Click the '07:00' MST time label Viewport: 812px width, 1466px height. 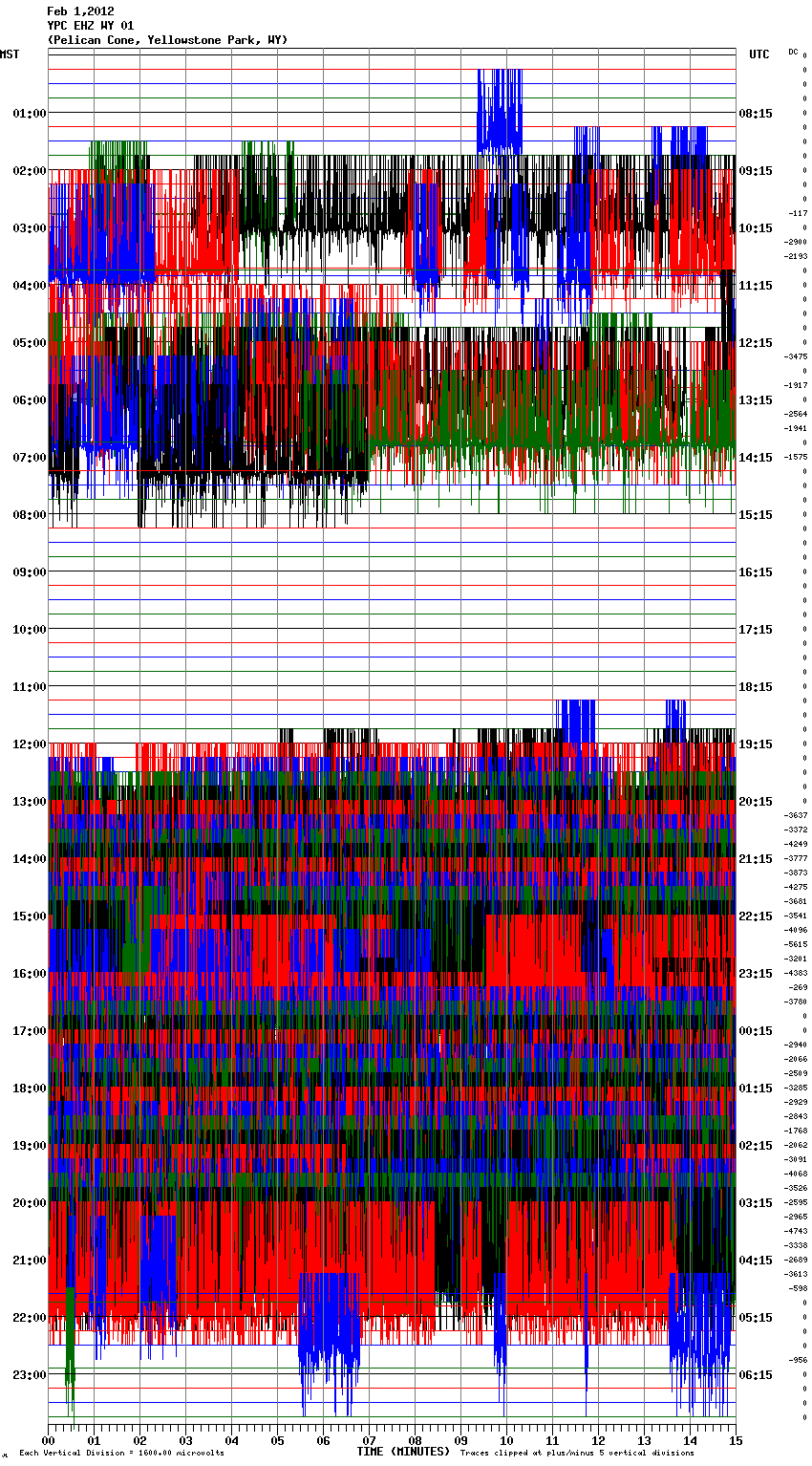[30, 457]
